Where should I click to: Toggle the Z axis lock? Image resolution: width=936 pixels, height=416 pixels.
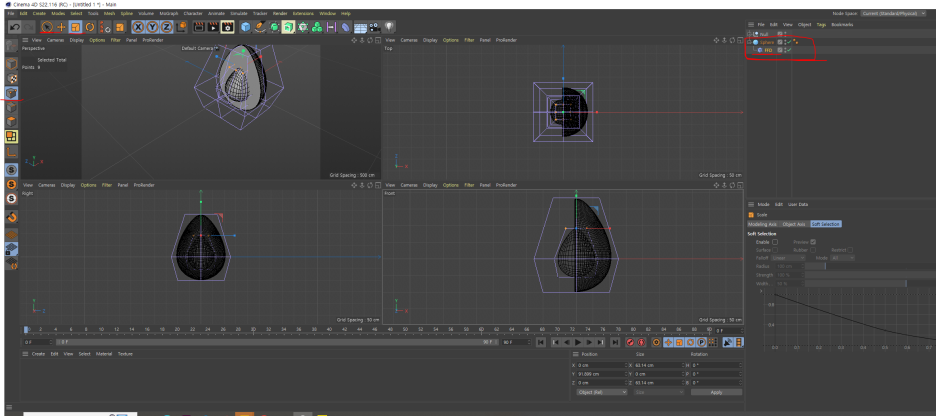[167, 27]
